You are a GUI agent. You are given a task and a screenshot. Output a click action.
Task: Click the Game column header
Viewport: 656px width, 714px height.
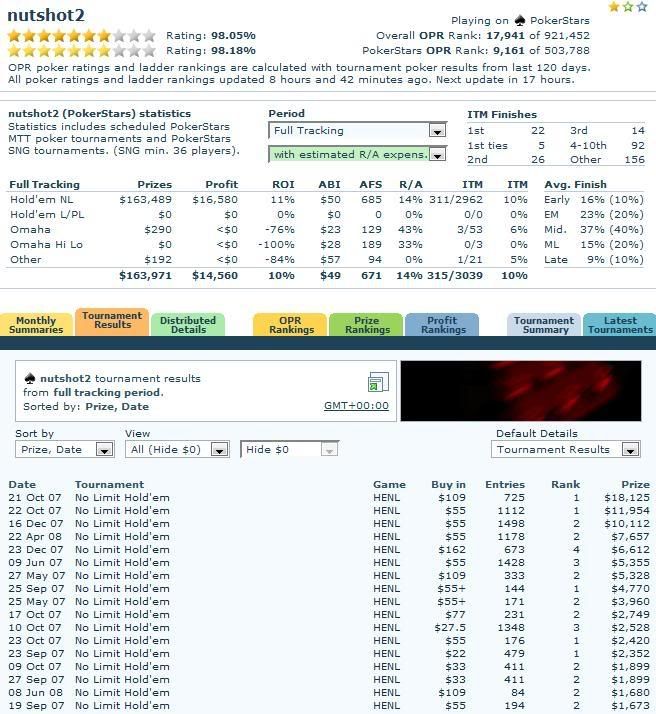point(389,484)
